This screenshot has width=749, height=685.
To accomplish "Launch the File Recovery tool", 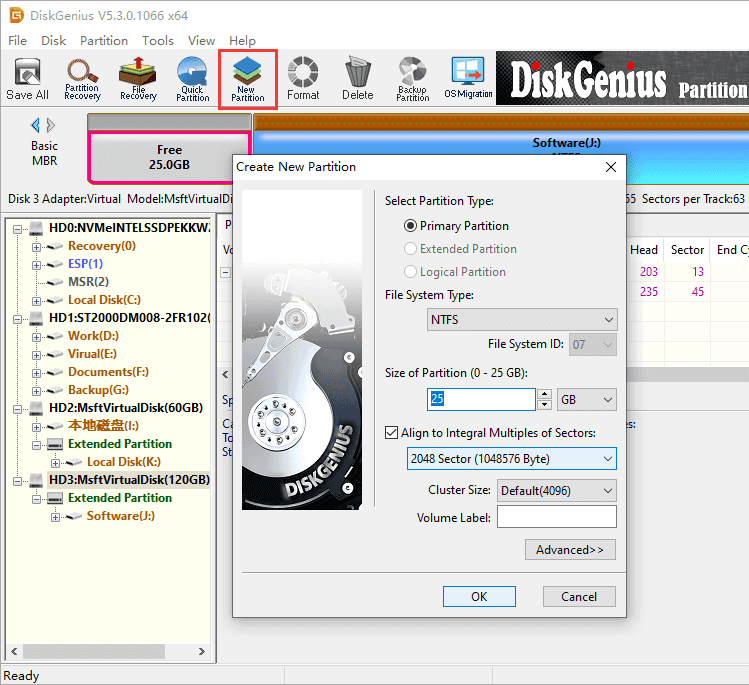I will [x=137, y=79].
